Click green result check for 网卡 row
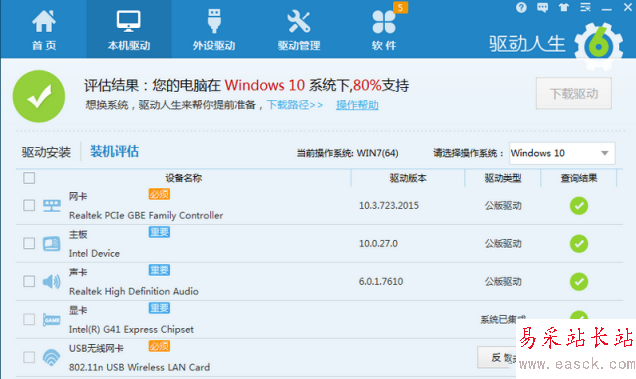 579,206
